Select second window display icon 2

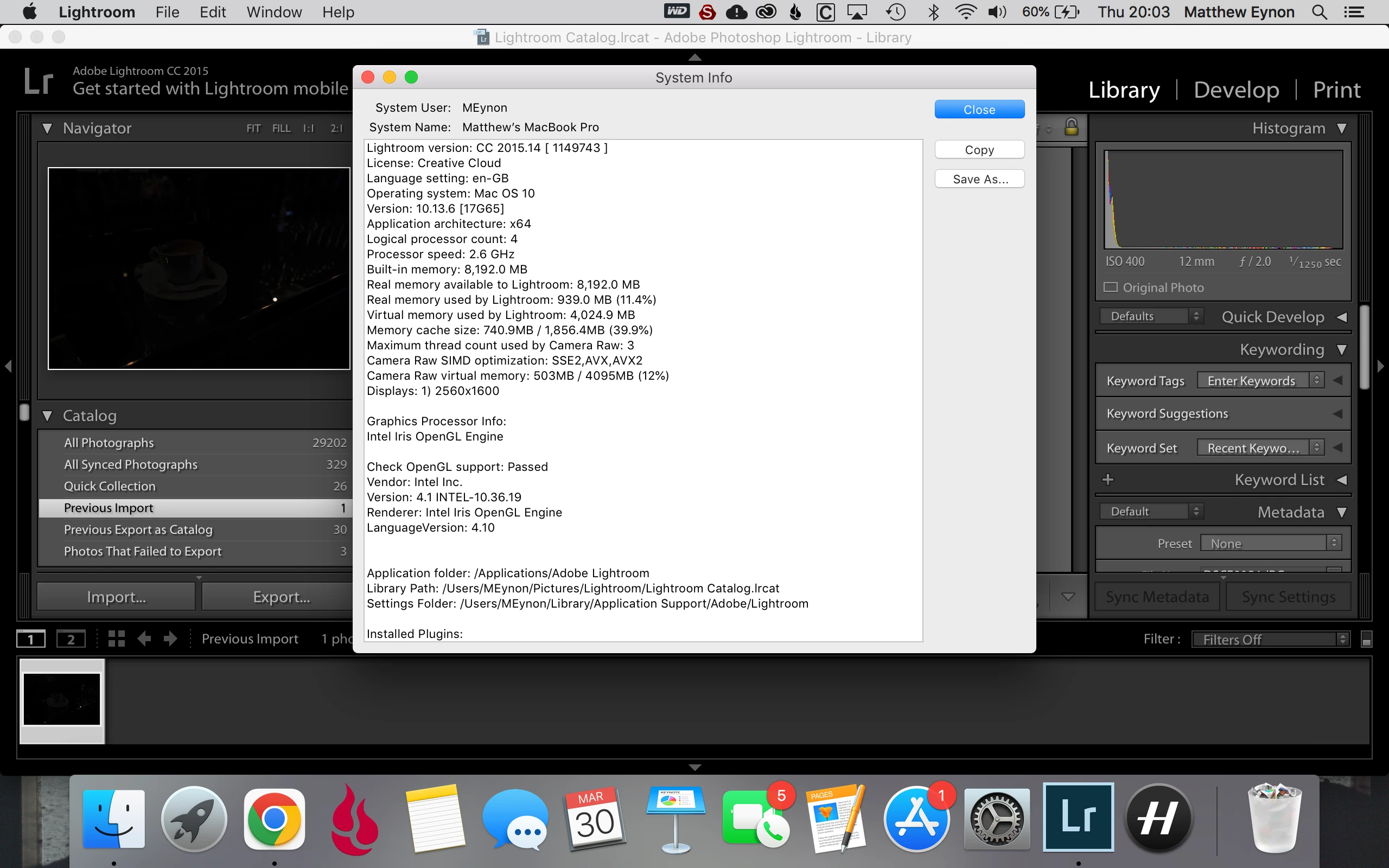[71, 639]
